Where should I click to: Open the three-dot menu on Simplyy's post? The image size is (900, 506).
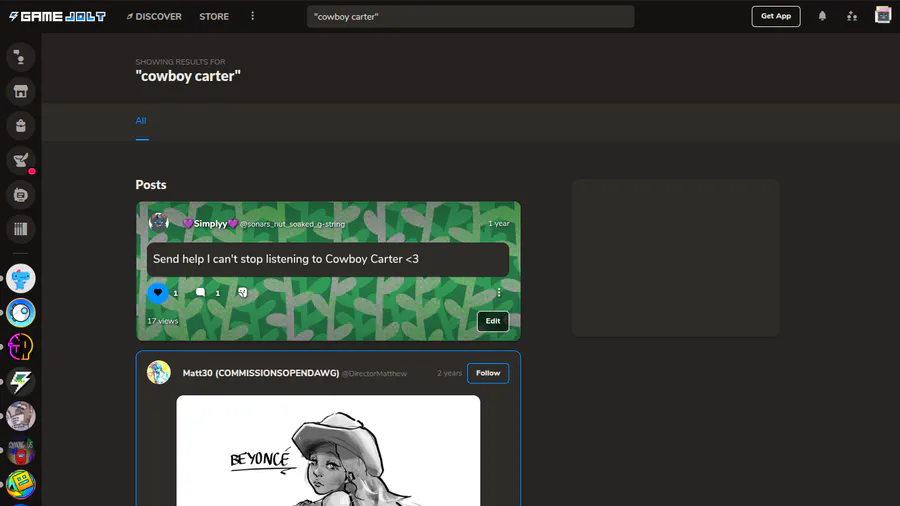(499, 293)
